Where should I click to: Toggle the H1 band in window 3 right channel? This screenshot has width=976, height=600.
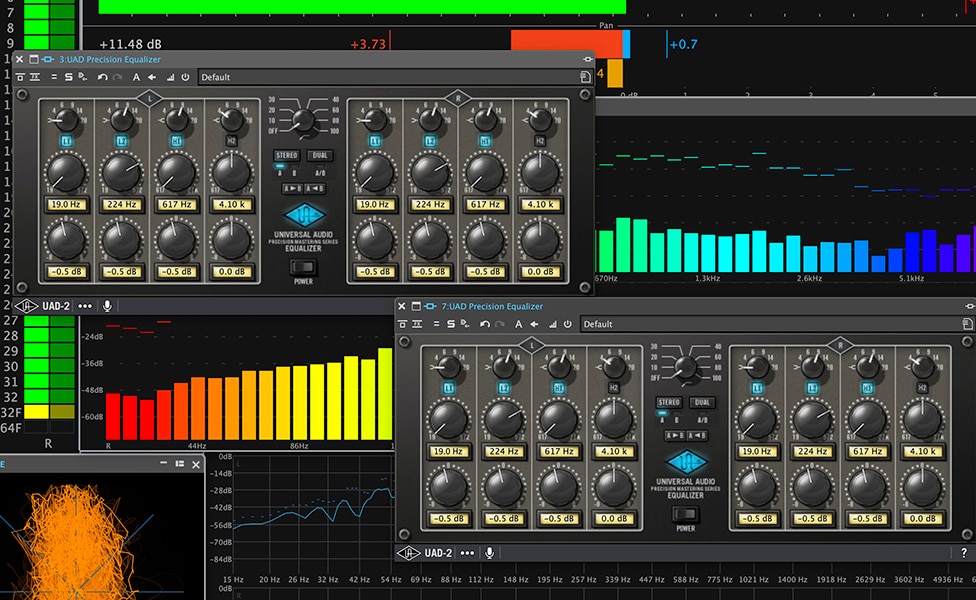[x=485, y=141]
